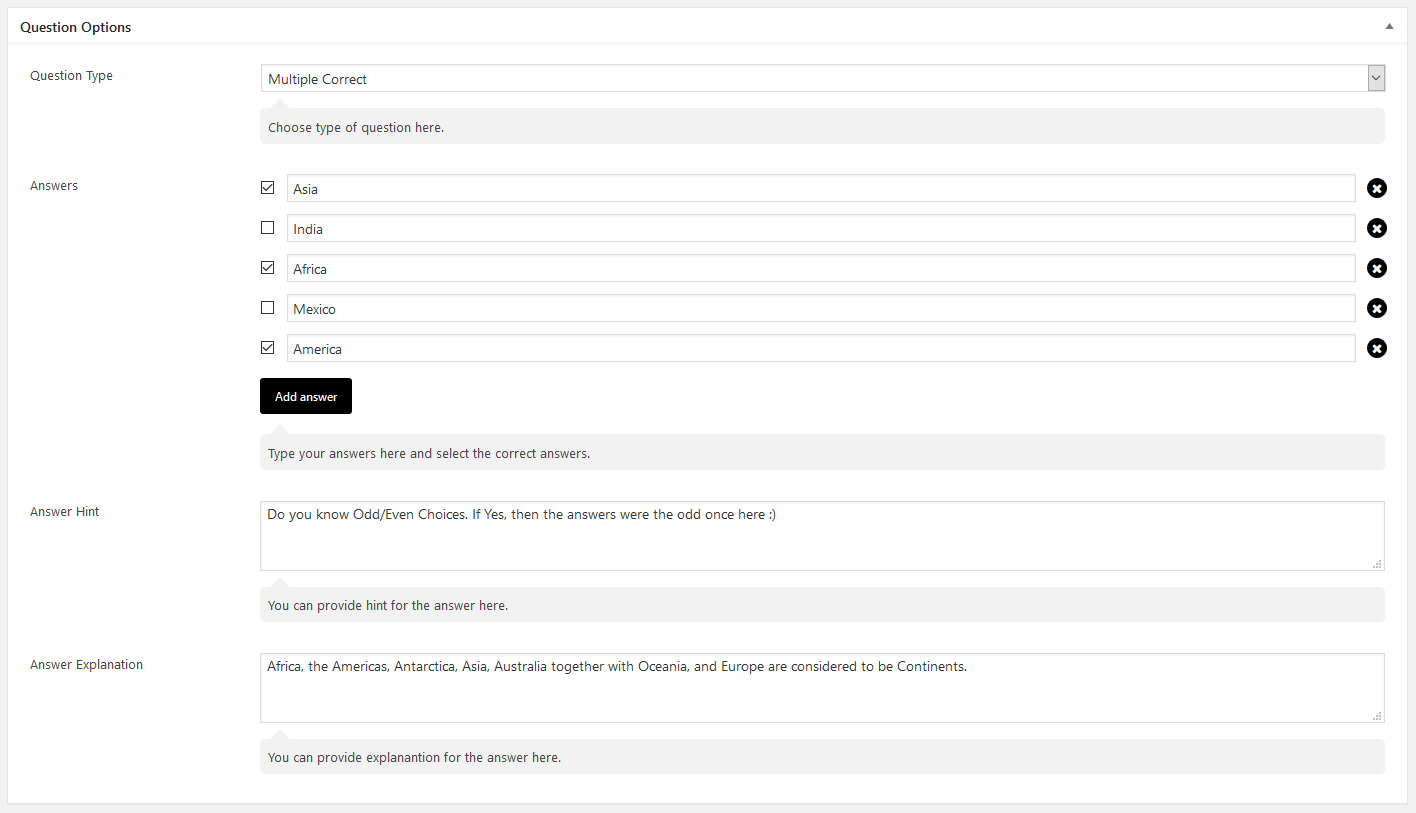Open the Question Type dropdown
This screenshot has width=1416, height=813.
point(822,78)
